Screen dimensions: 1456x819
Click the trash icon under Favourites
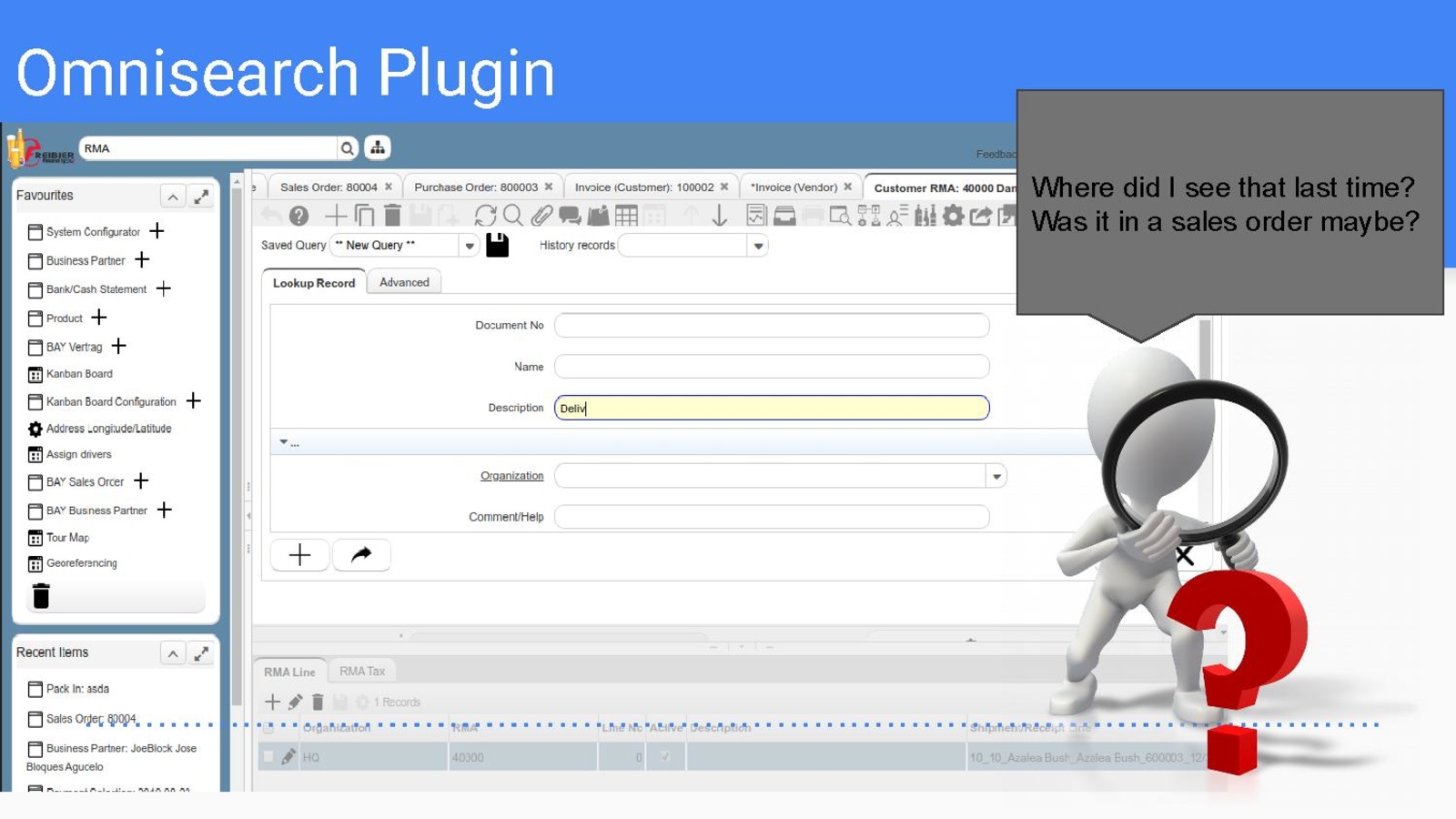[41, 596]
